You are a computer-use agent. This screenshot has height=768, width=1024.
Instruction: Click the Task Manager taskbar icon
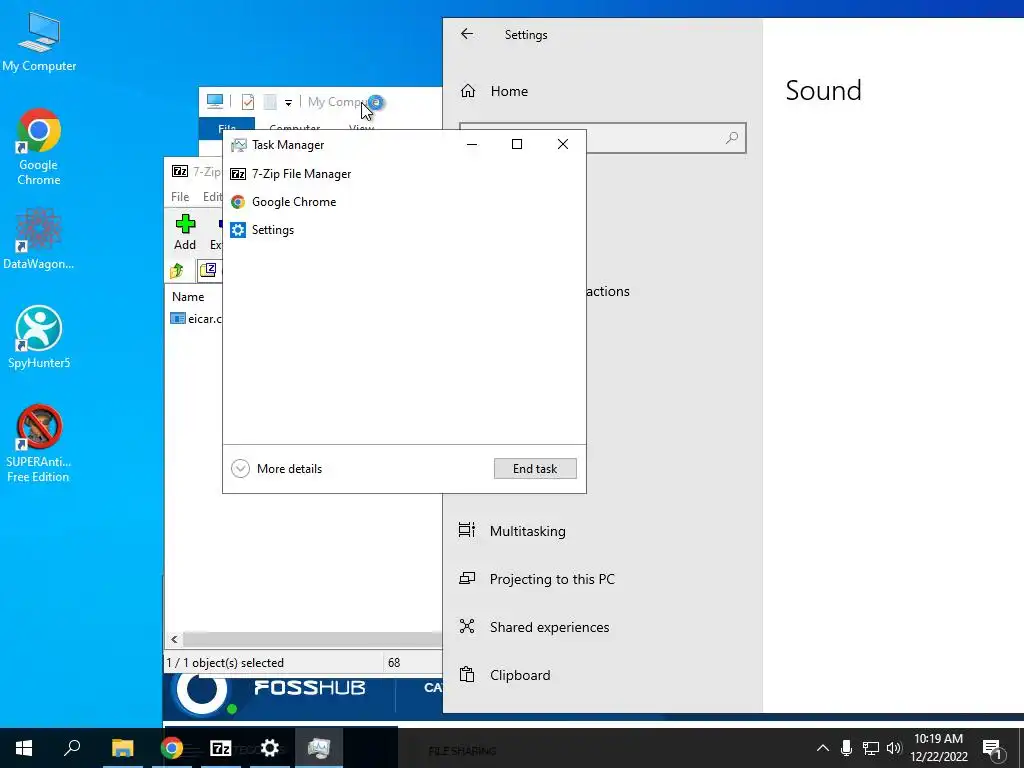[x=319, y=748]
